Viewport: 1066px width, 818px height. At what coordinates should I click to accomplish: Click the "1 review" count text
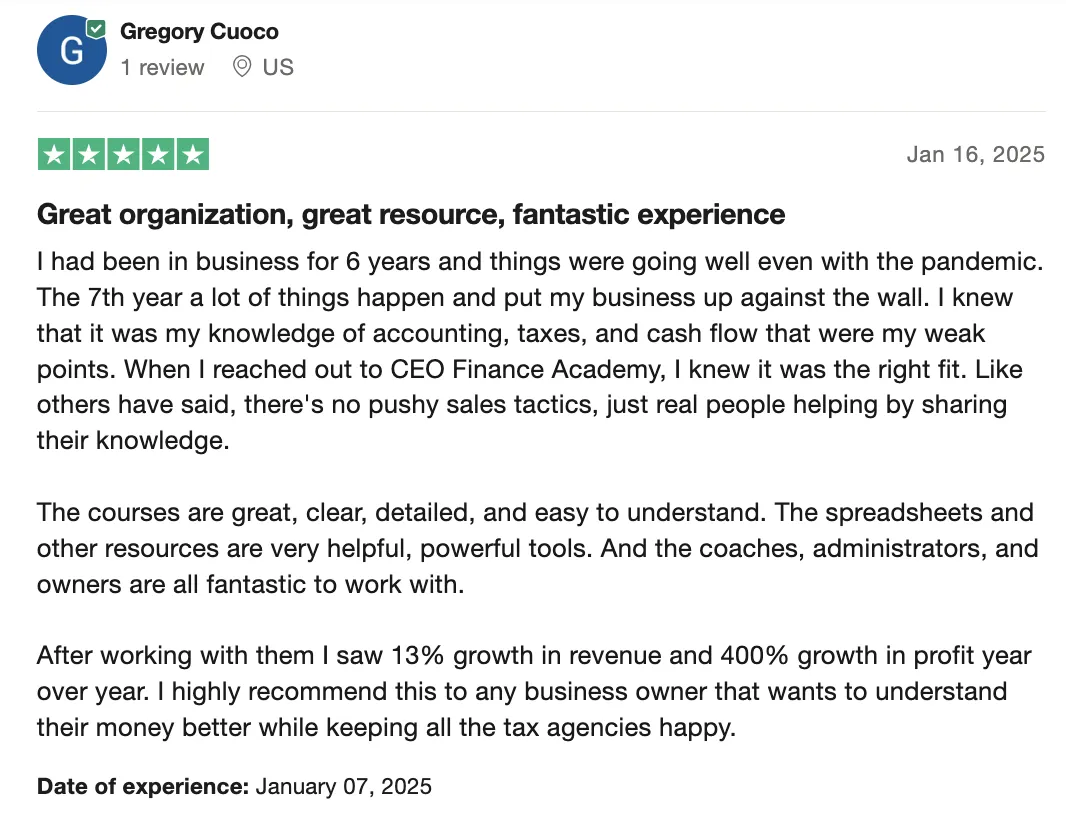(x=162, y=67)
